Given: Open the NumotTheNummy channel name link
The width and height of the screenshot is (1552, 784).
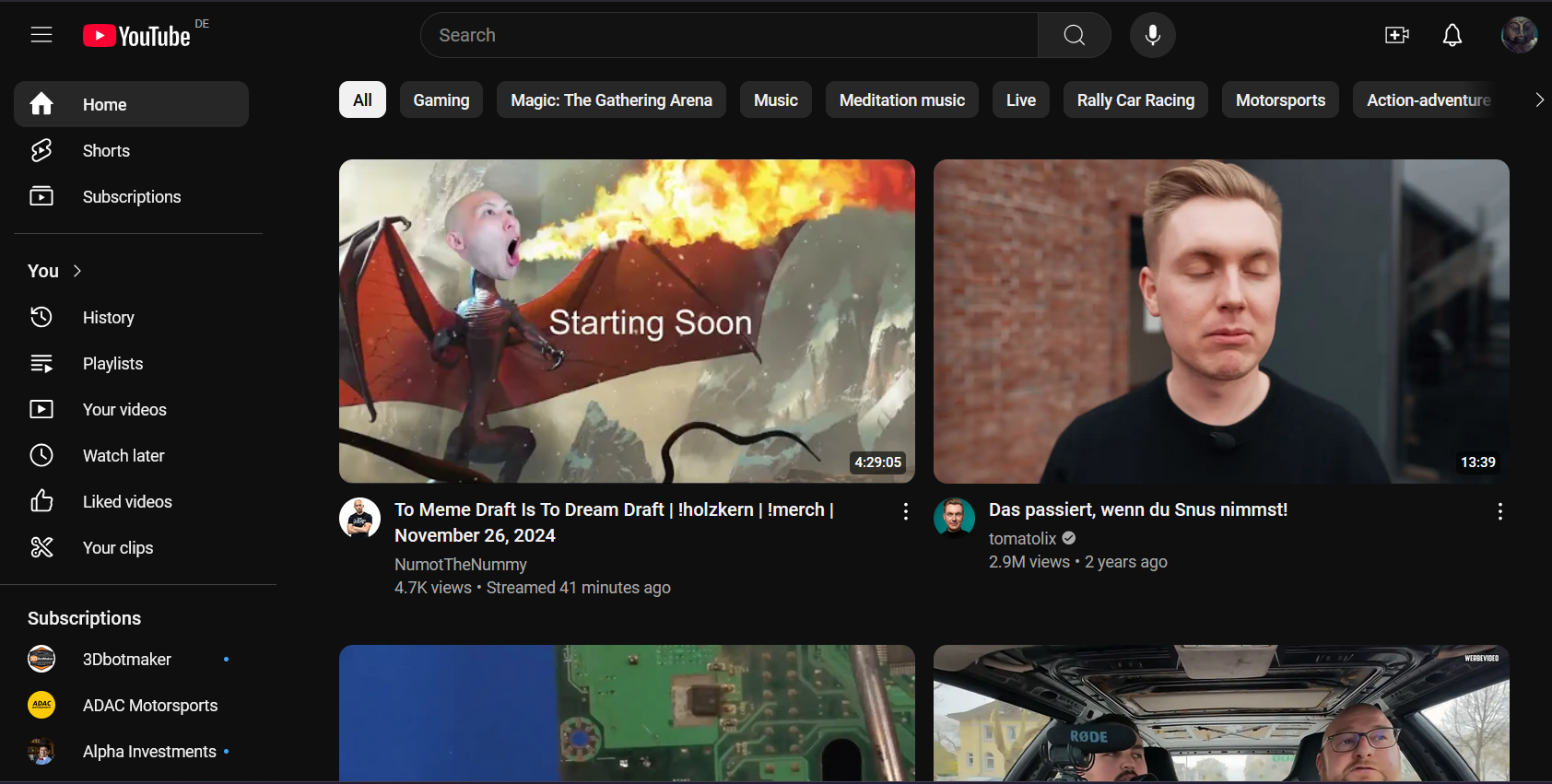Looking at the screenshot, I should click(x=461, y=564).
